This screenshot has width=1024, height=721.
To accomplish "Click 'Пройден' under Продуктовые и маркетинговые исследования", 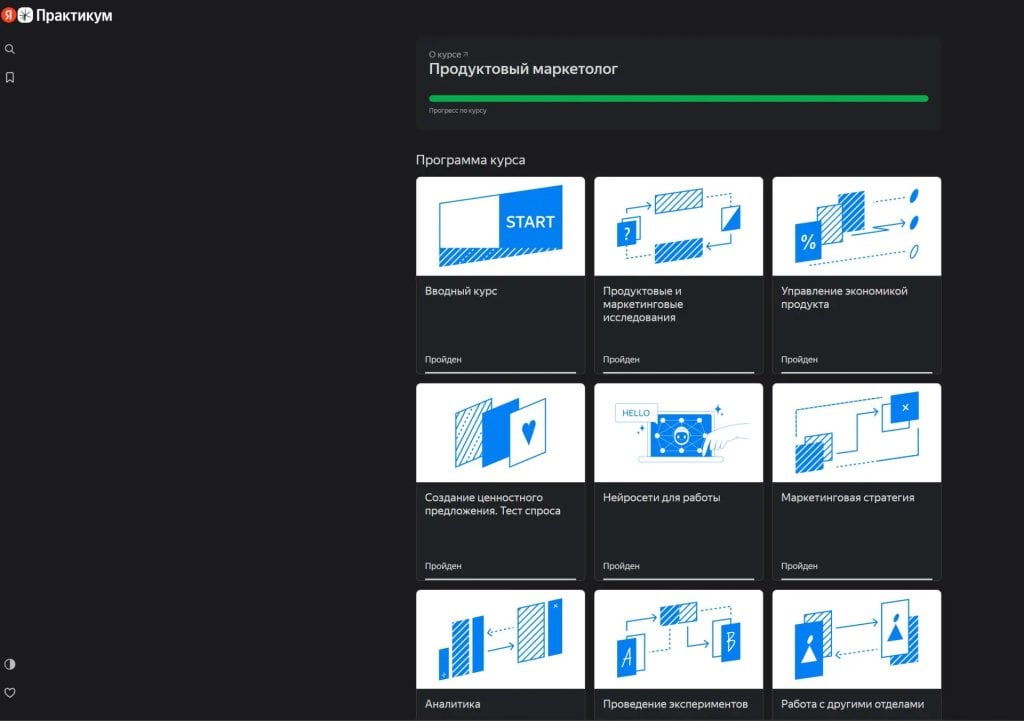I will pyautogui.click(x=621, y=359).
